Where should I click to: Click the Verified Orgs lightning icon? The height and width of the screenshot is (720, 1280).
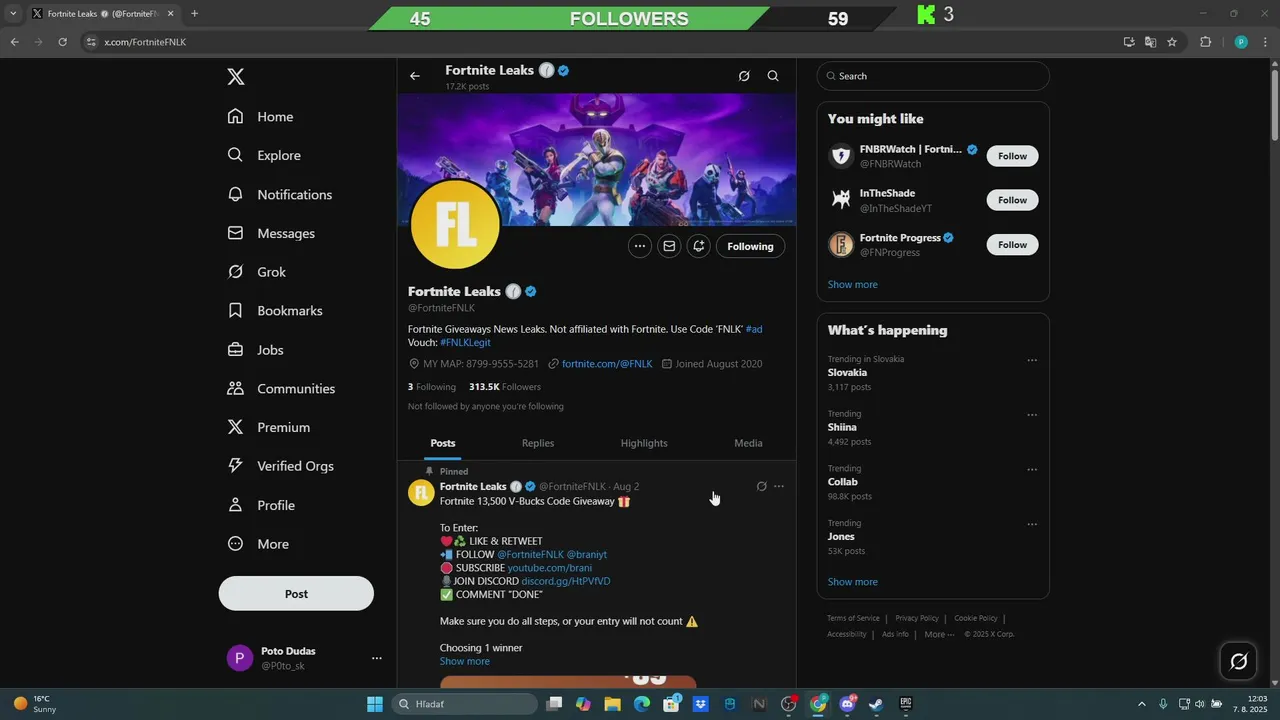click(235, 466)
